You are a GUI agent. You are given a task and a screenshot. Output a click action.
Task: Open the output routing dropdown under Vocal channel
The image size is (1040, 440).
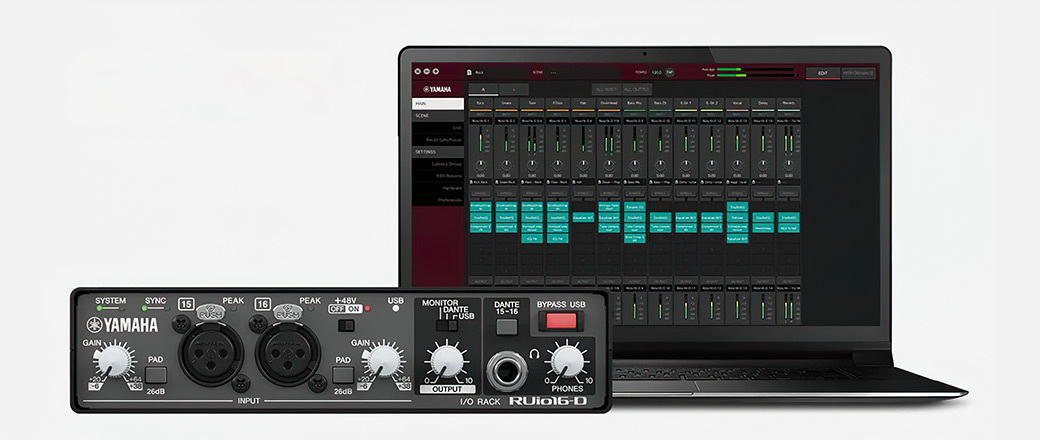(x=737, y=288)
